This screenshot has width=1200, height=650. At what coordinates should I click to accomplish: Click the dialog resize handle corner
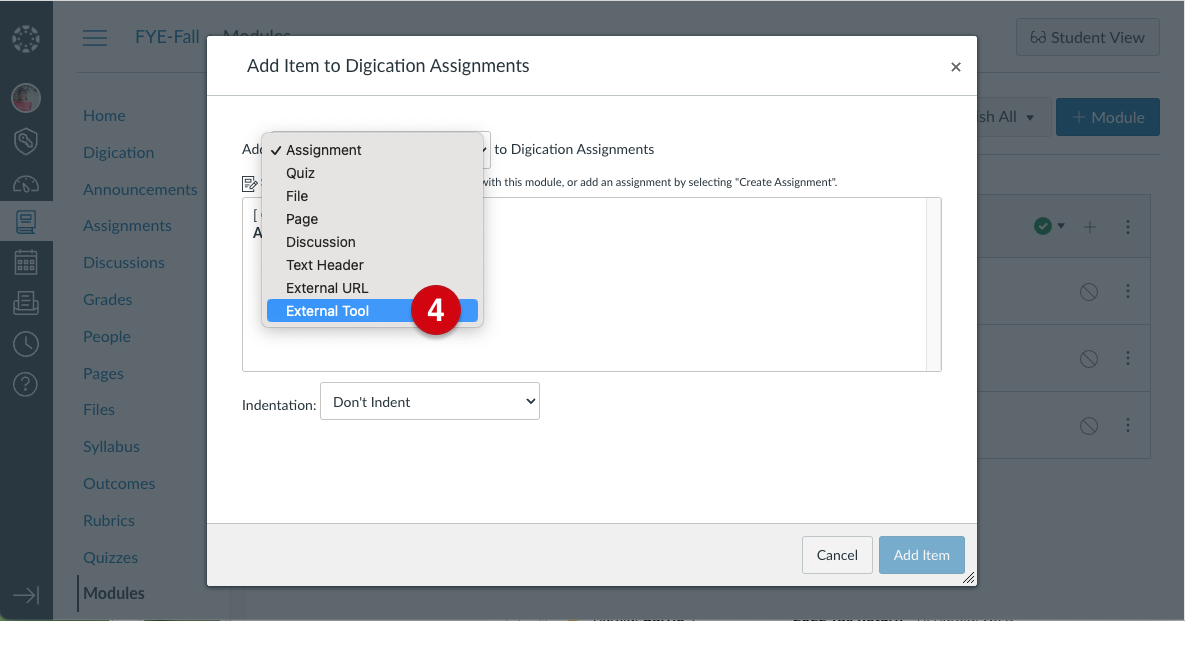[x=968, y=578]
